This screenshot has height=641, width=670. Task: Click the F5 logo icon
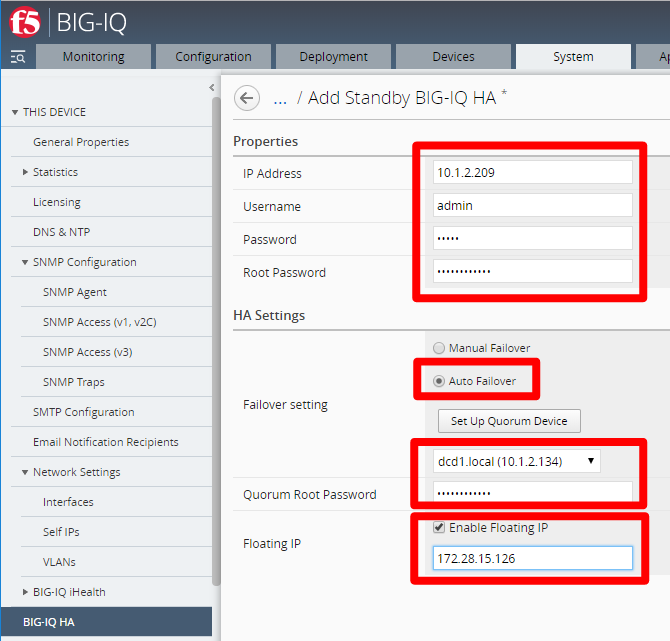25,22
